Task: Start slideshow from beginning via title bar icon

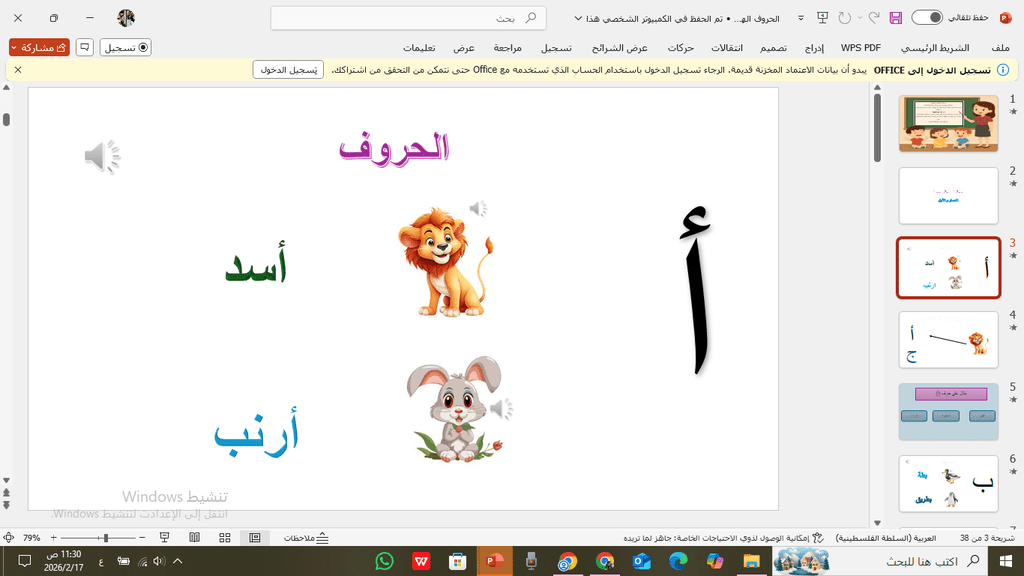Action: [822, 18]
